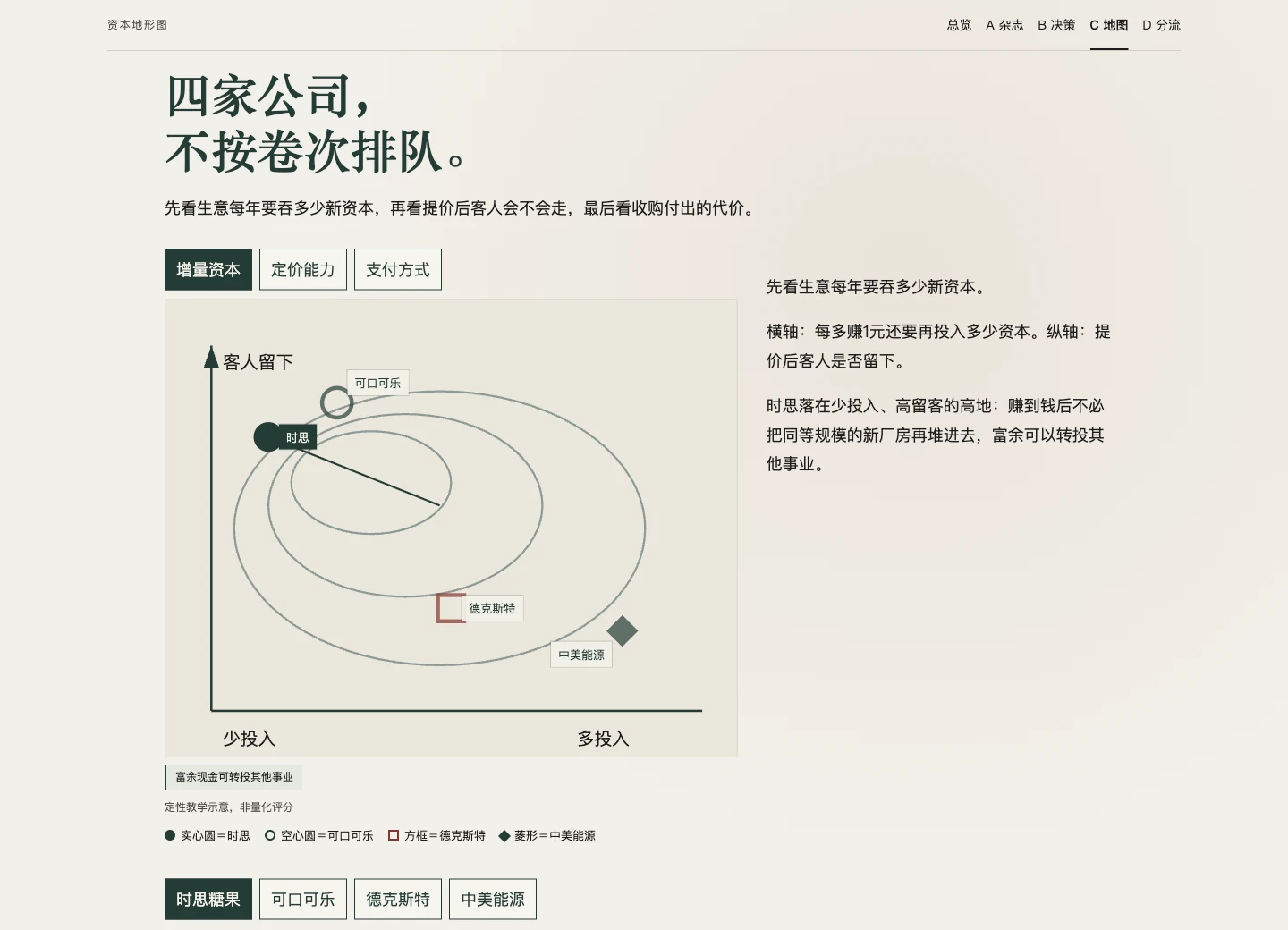Click the 富余现金可转投其他事业 caption
The width and height of the screenshot is (1288, 930).
click(233, 777)
